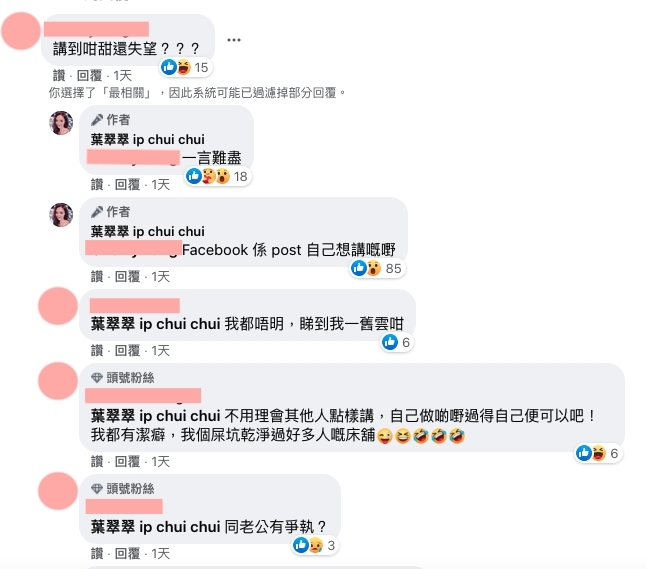The width and height of the screenshot is (646, 569).
Task: Like the 講到咁甜還失望 comment
Action: [x=59, y=75]
